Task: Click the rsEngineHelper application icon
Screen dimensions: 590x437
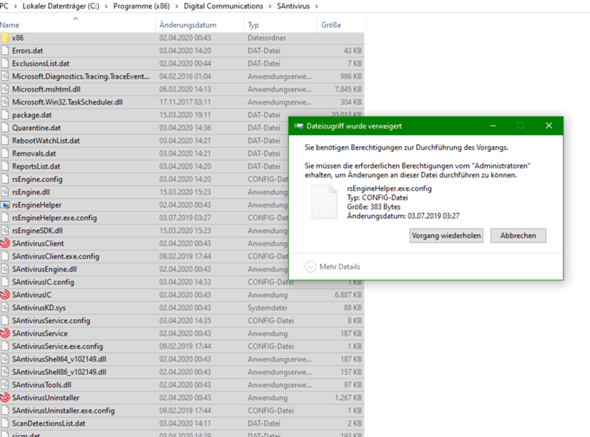Action: tap(5, 205)
